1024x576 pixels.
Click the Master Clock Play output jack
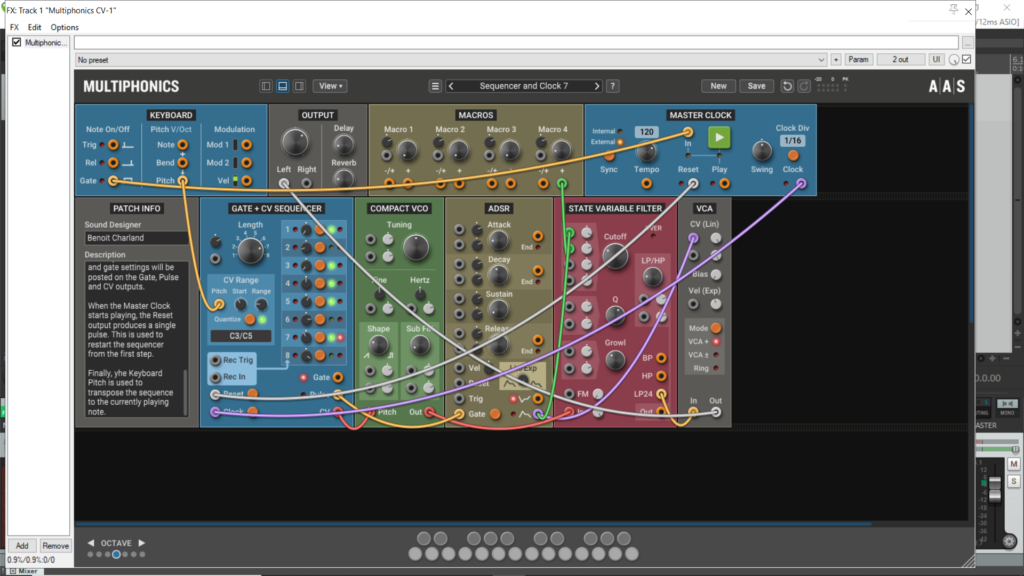724,184
